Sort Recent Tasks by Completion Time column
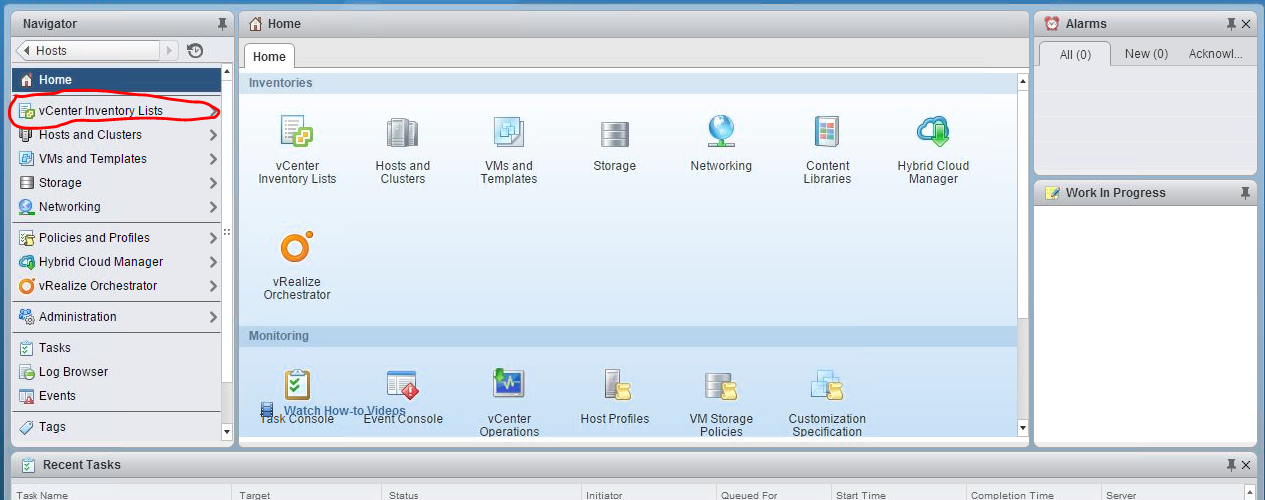This screenshot has width=1265, height=500. 1034,495
